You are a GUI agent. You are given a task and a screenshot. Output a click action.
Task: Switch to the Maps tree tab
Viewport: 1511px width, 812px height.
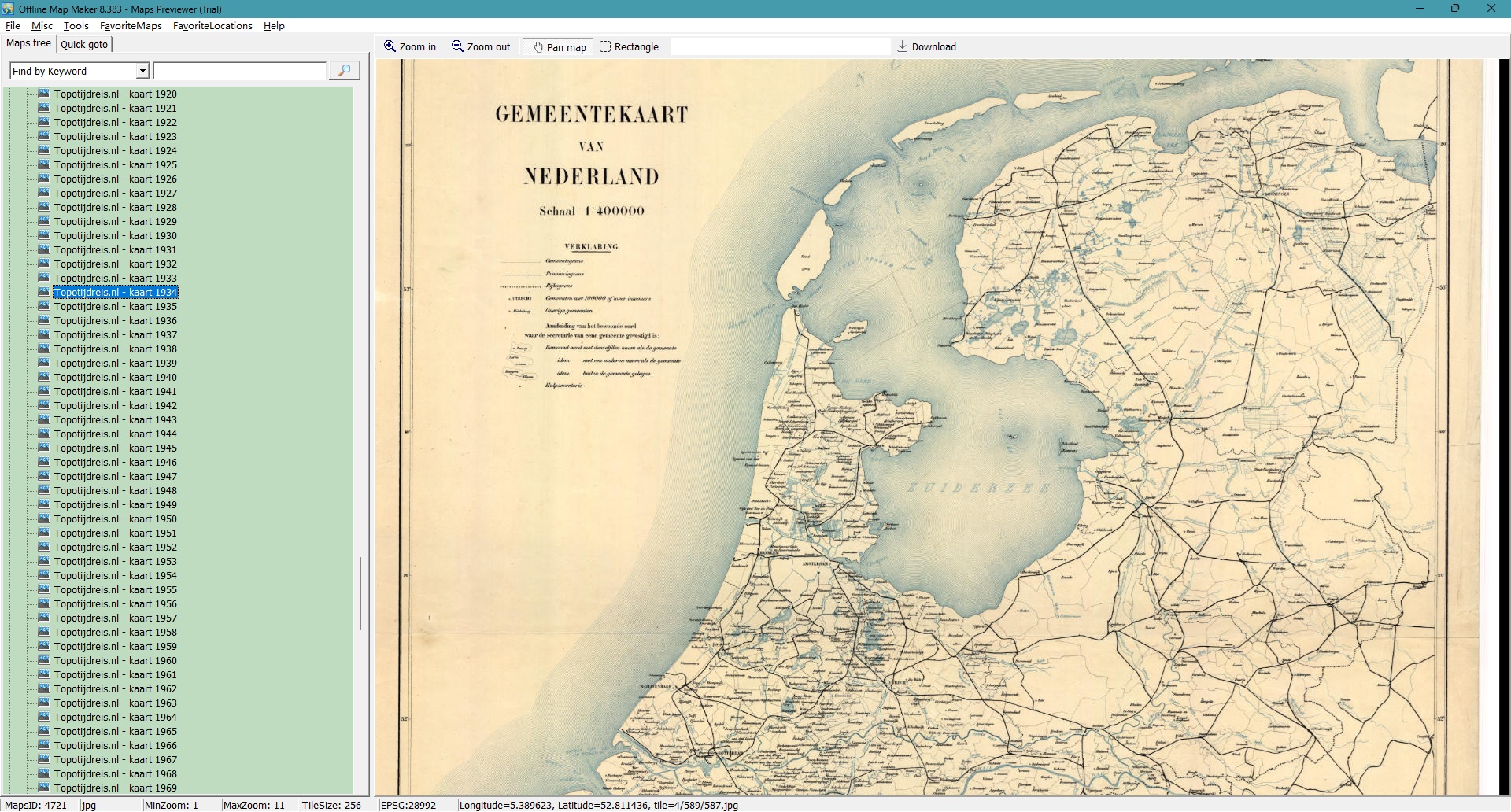tap(28, 43)
